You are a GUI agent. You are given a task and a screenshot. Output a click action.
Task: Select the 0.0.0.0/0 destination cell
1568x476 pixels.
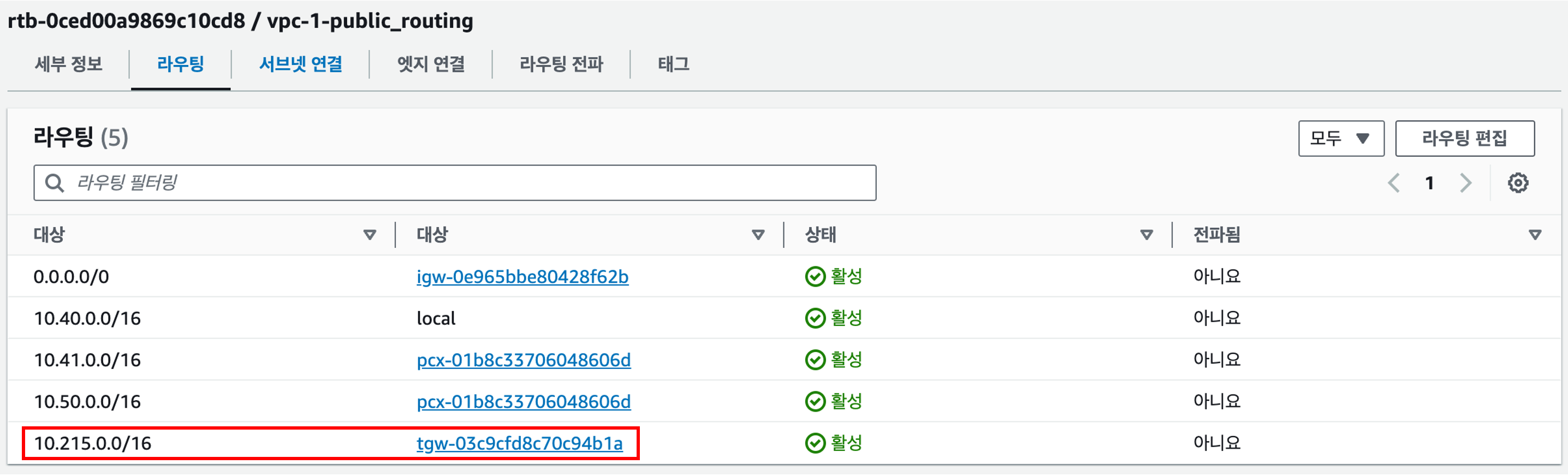click(x=71, y=277)
